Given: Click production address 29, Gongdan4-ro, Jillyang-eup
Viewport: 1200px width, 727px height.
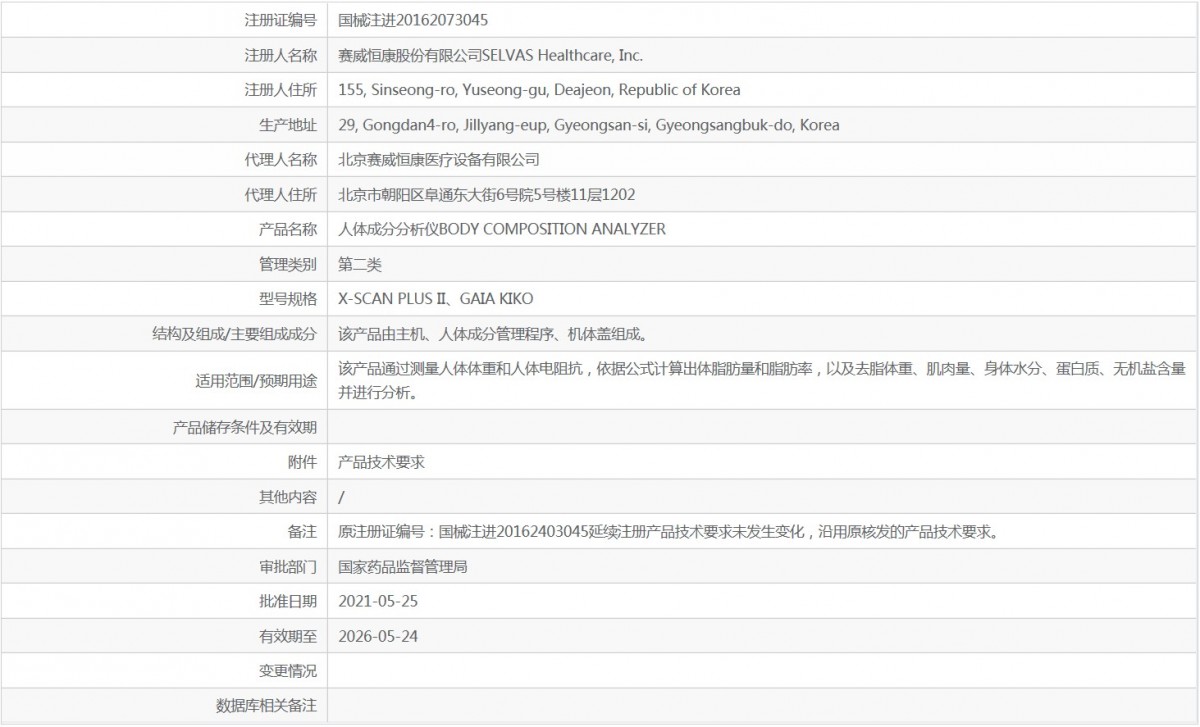Looking at the screenshot, I should (x=589, y=125).
